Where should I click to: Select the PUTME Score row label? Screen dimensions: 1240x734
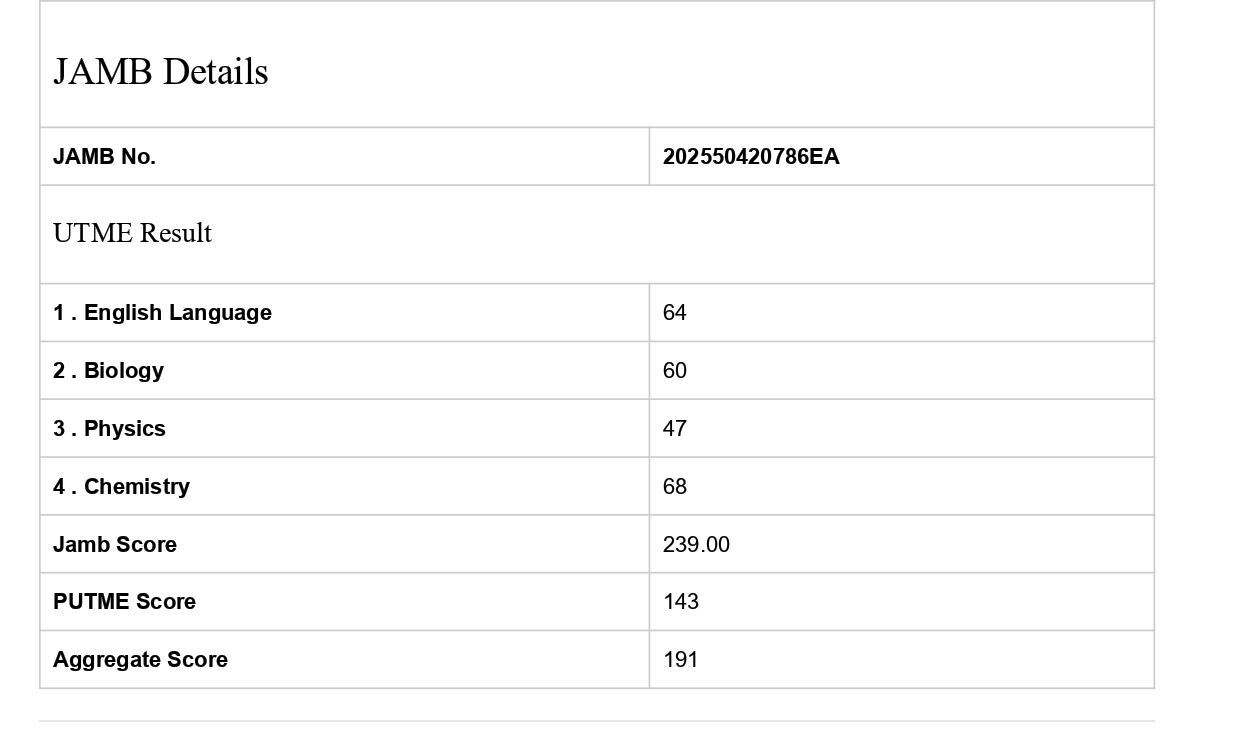coord(124,602)
